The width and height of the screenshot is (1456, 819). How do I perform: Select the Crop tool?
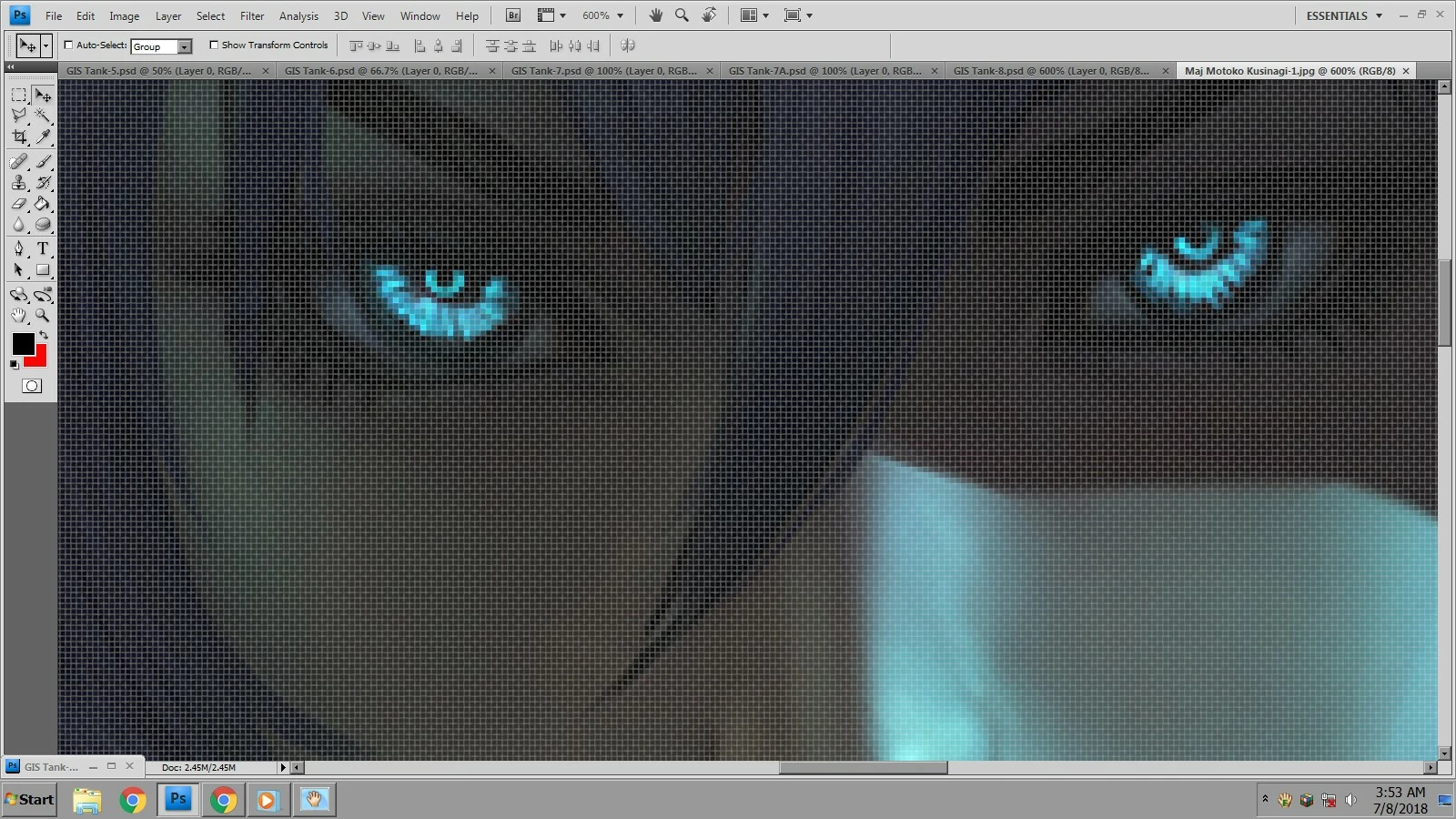pos(18,136)
